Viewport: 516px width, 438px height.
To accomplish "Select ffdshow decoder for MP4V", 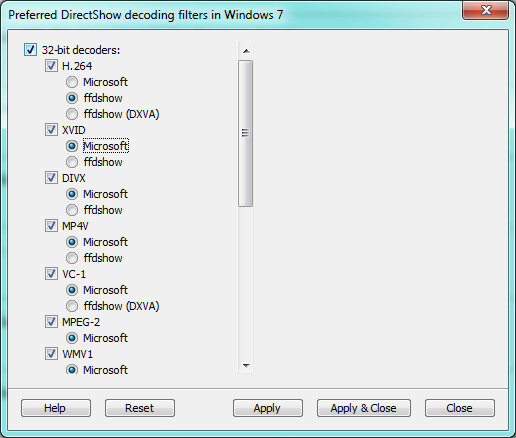I will pos(72,258).
